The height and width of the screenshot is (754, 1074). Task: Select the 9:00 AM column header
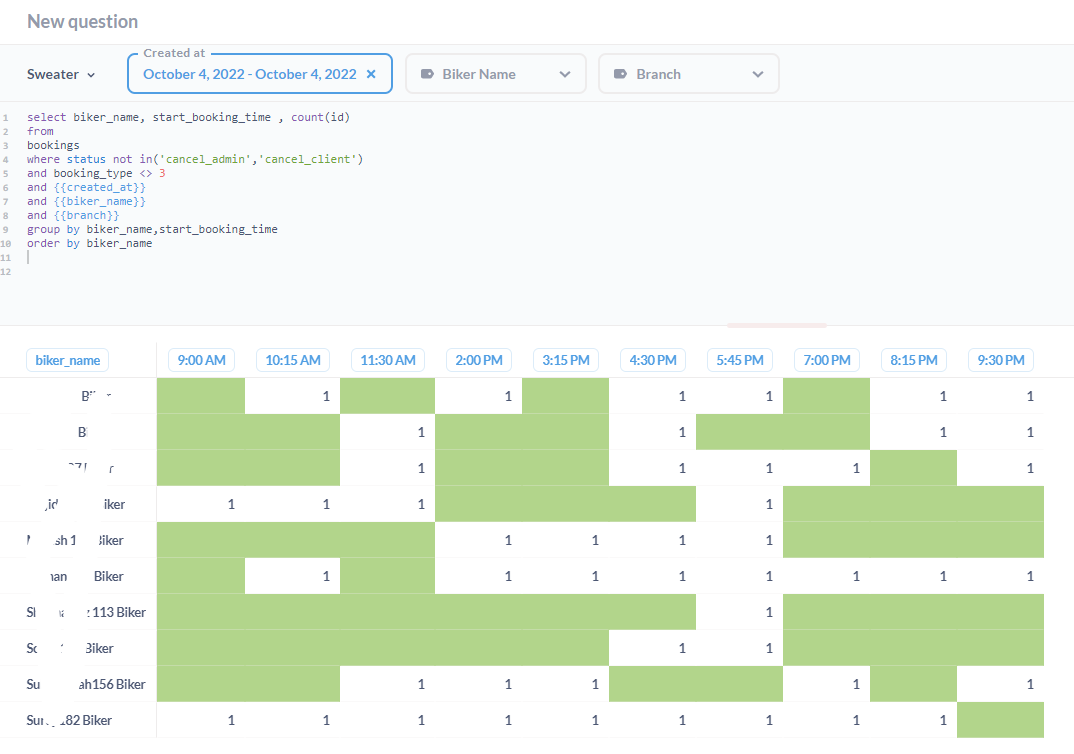point(201,360)
